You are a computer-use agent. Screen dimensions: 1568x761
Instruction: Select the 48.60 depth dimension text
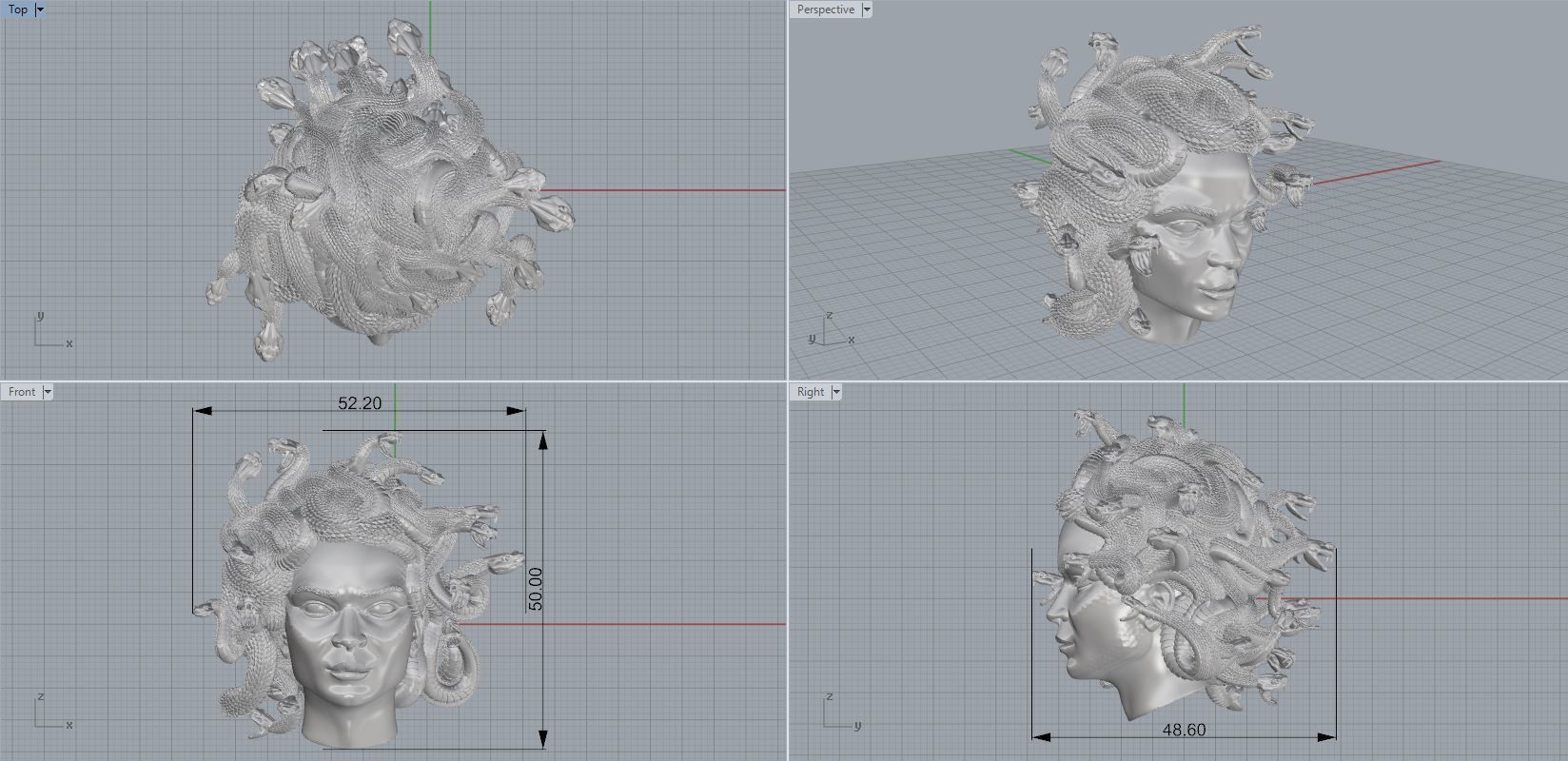pyautogui.click(x=1184, y=730)
